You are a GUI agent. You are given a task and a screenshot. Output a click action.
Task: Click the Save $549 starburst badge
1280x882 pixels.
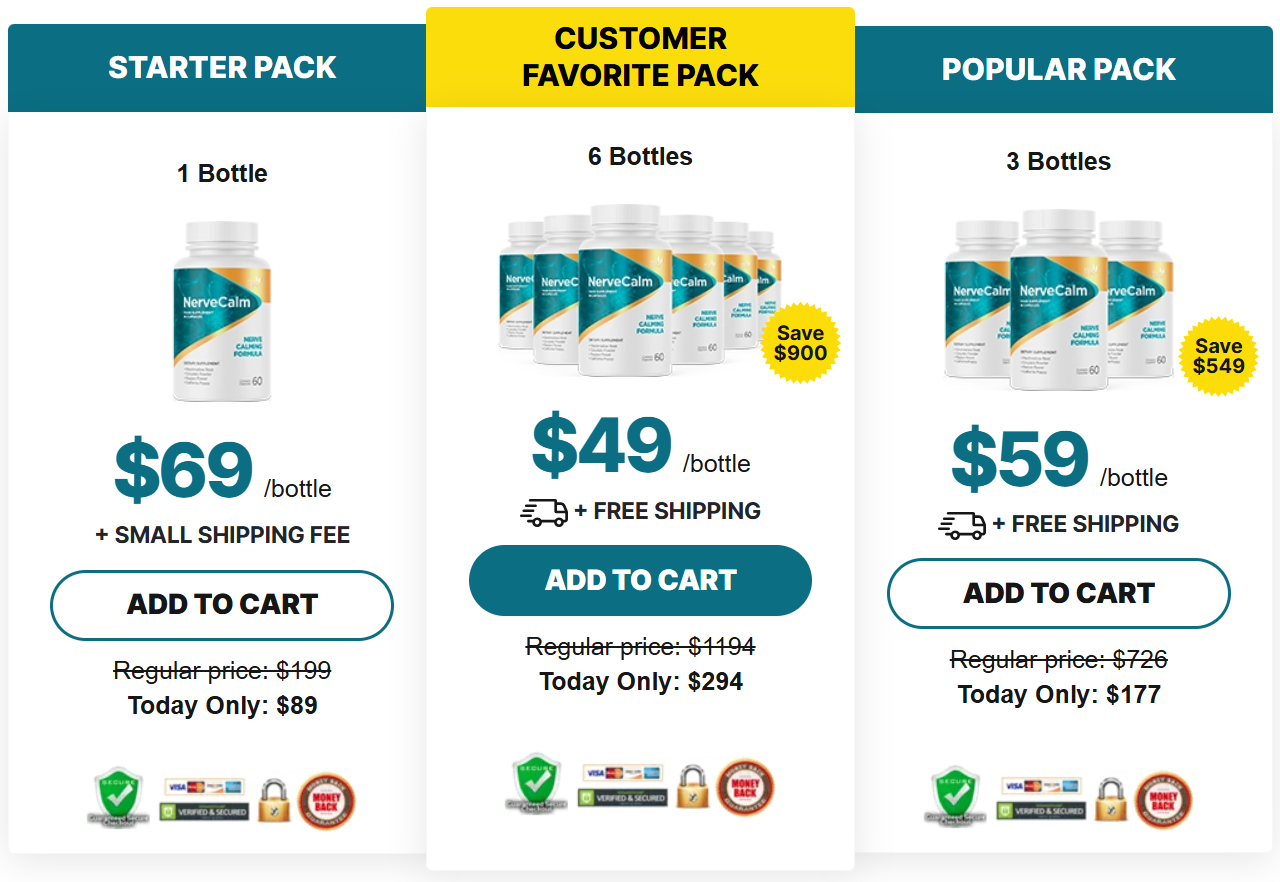pyautogui.click(x=1218, y=355)
